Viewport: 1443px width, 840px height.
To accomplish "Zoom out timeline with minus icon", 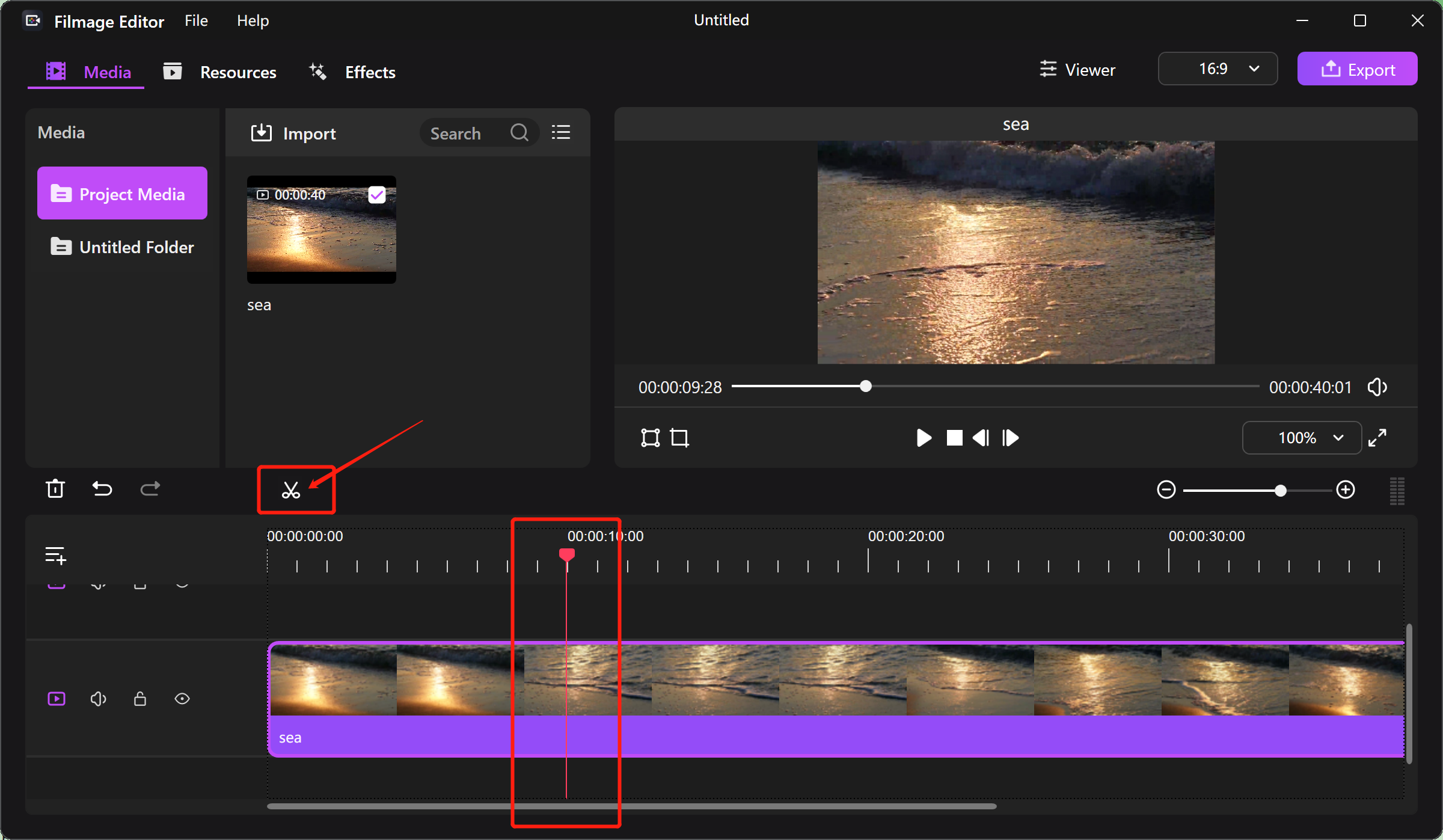I will [x=1166, y=490].
